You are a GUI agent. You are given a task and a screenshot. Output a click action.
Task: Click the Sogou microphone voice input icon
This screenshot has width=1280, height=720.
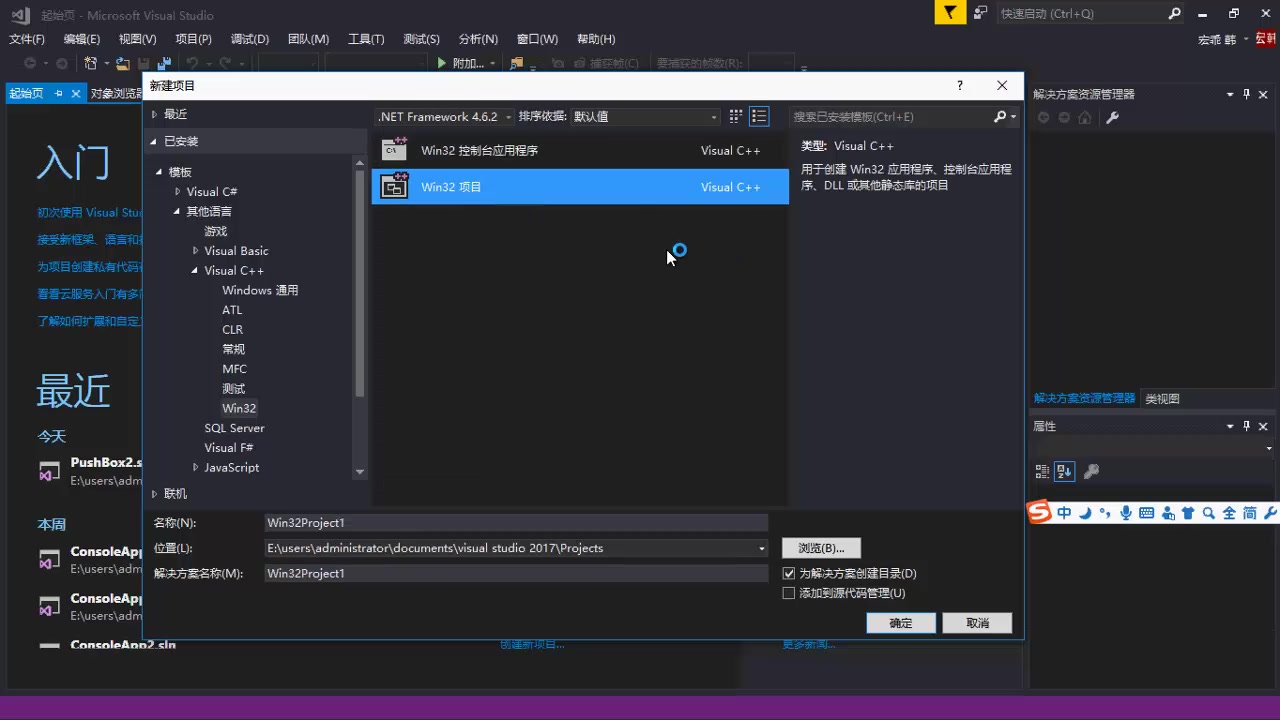tap(1126, 513)
